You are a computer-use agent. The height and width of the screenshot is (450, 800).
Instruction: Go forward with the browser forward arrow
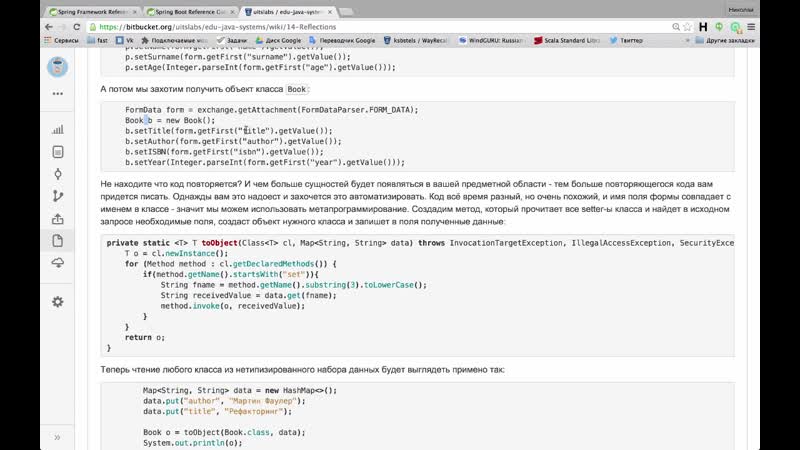(x=62, y=27)
